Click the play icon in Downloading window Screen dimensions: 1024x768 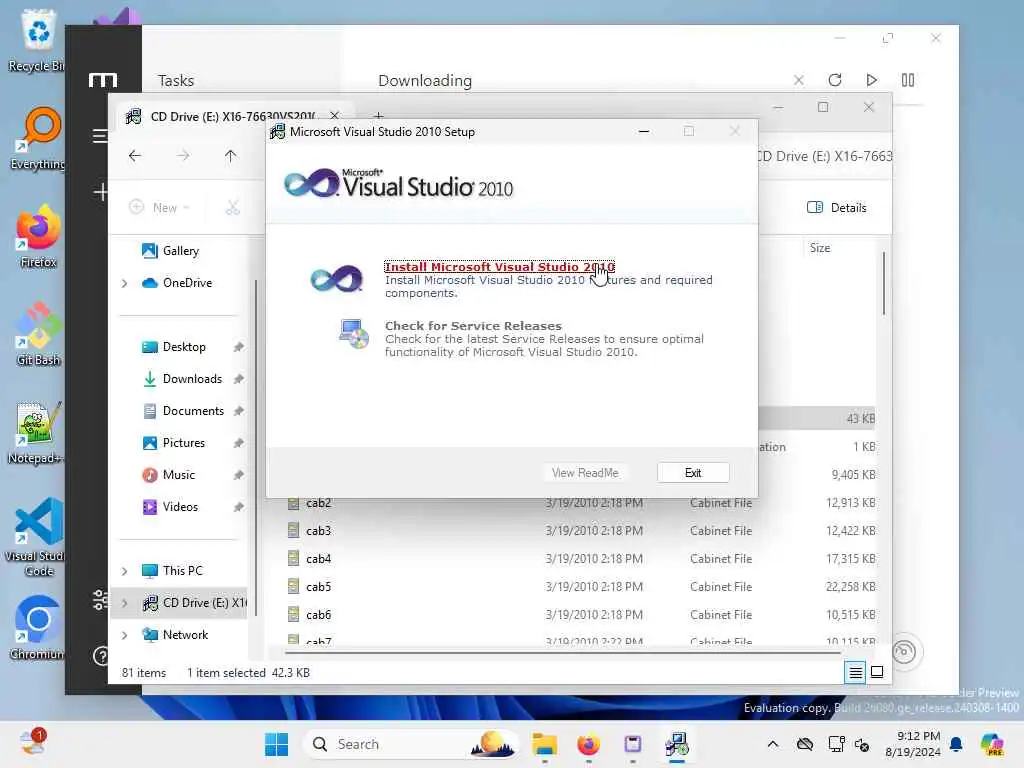871,80
